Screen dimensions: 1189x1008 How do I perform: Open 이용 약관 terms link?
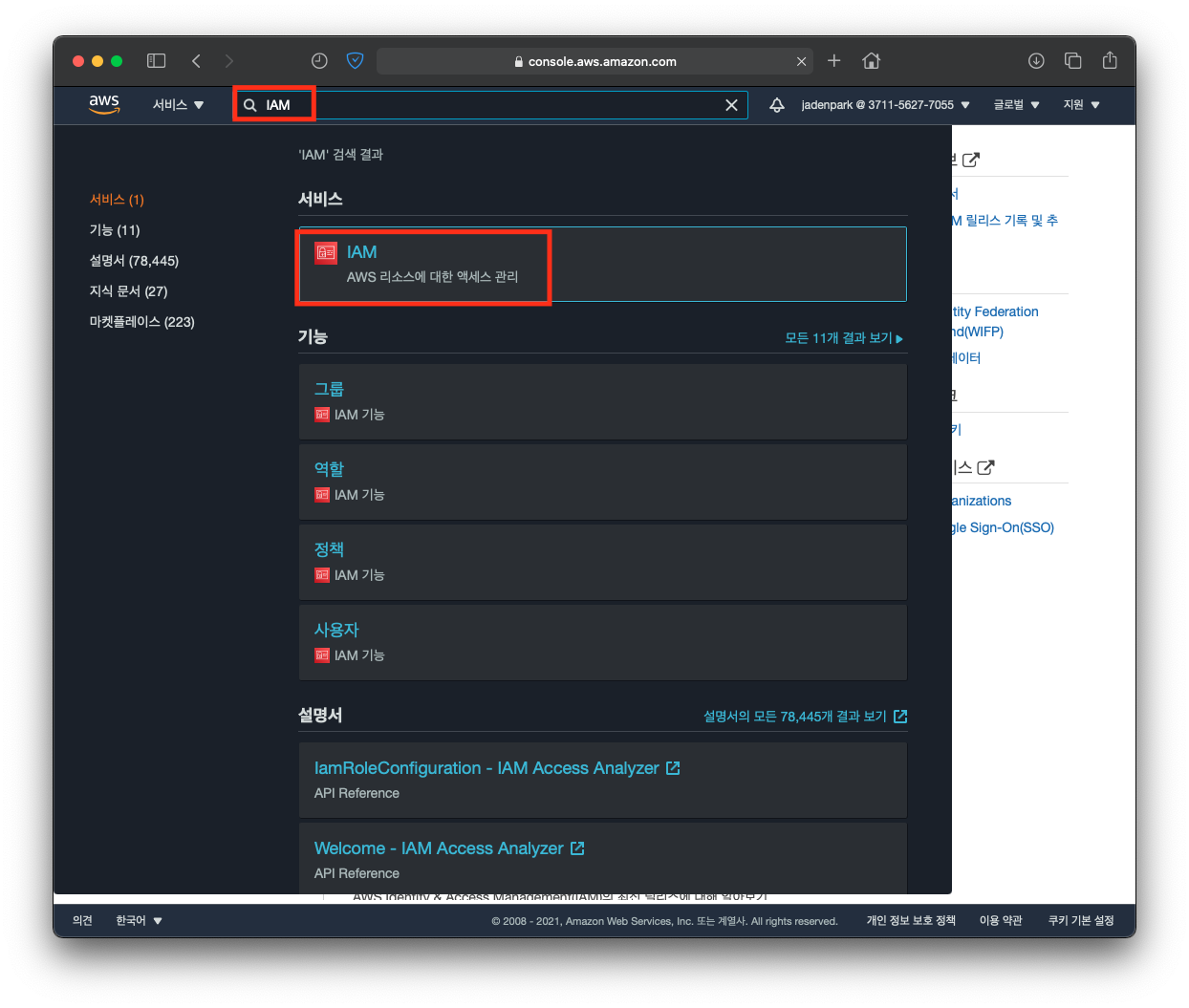[1001, 921]
